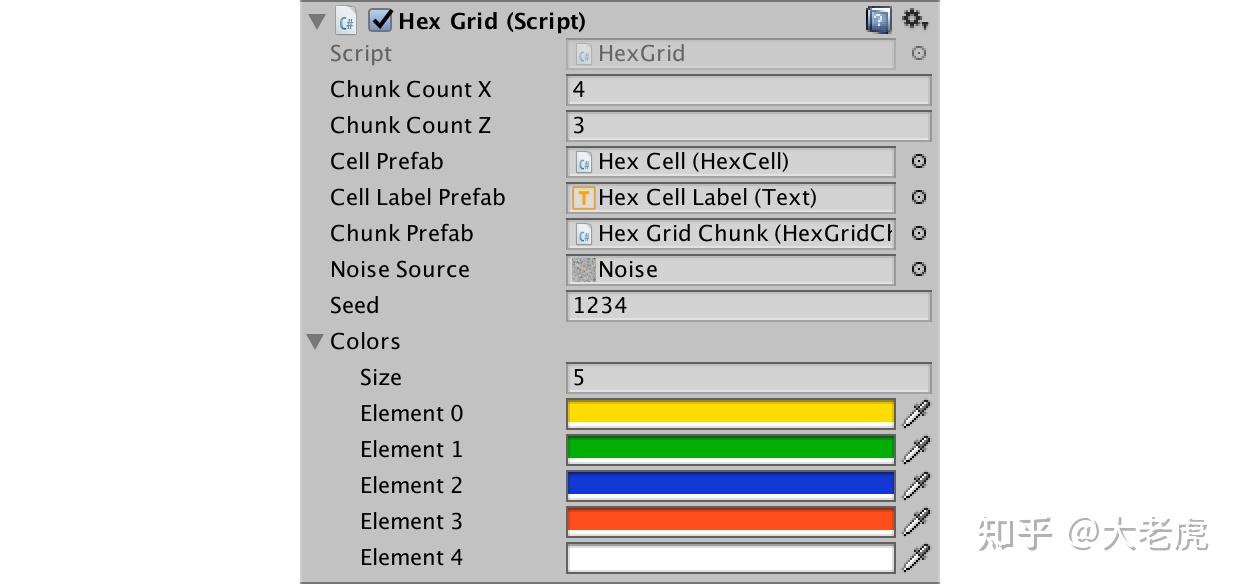
Task: Click the Noise Source property label
Action: click(400, 269)
